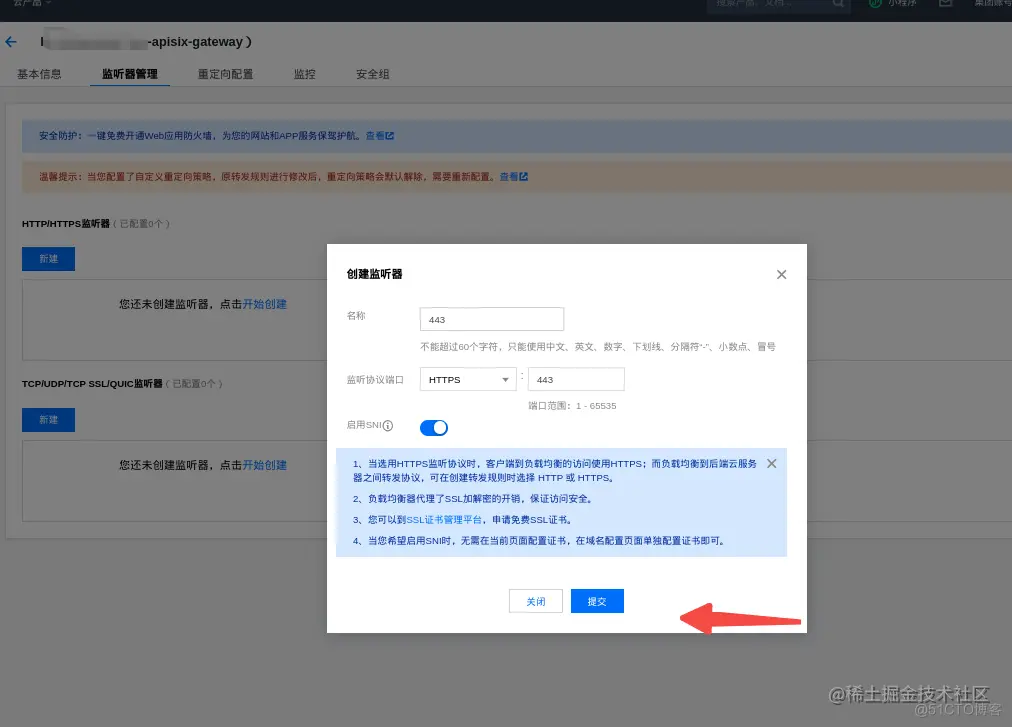Open the mail icon in top bar

[946, 3]
